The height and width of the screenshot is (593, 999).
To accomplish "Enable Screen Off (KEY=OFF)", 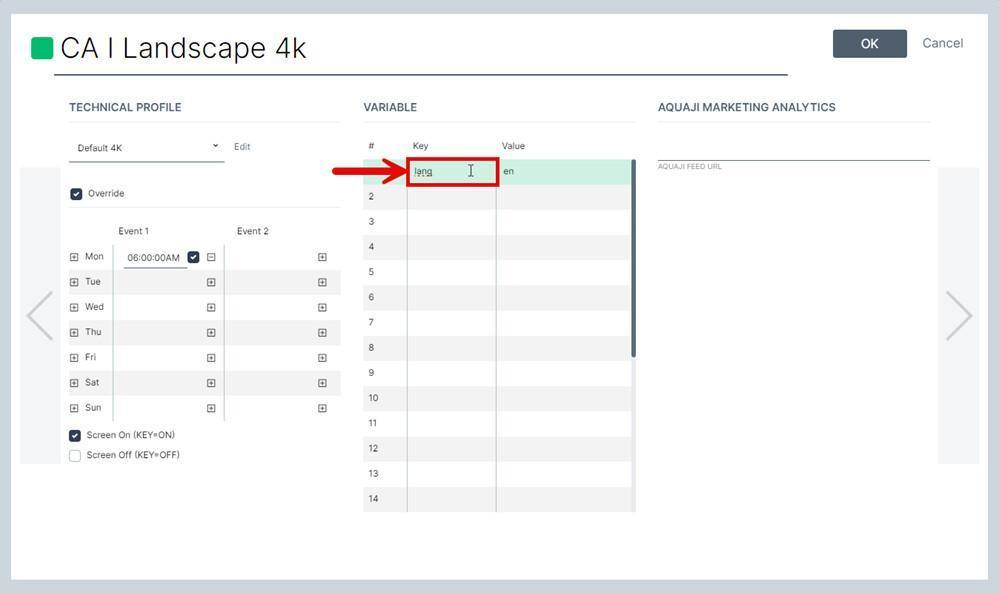I will [75, 455].
